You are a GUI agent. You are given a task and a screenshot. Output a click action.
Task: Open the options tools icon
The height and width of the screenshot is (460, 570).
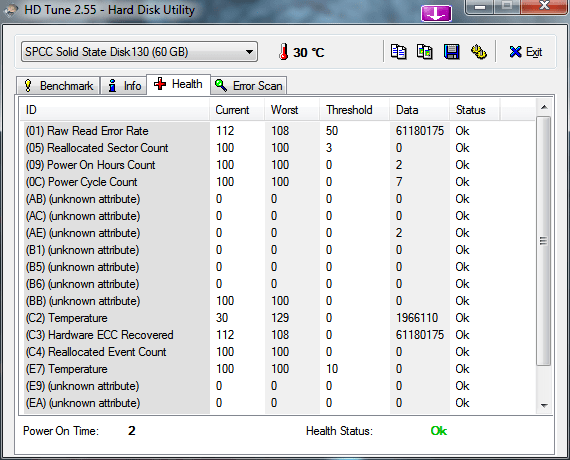point(479,52)
